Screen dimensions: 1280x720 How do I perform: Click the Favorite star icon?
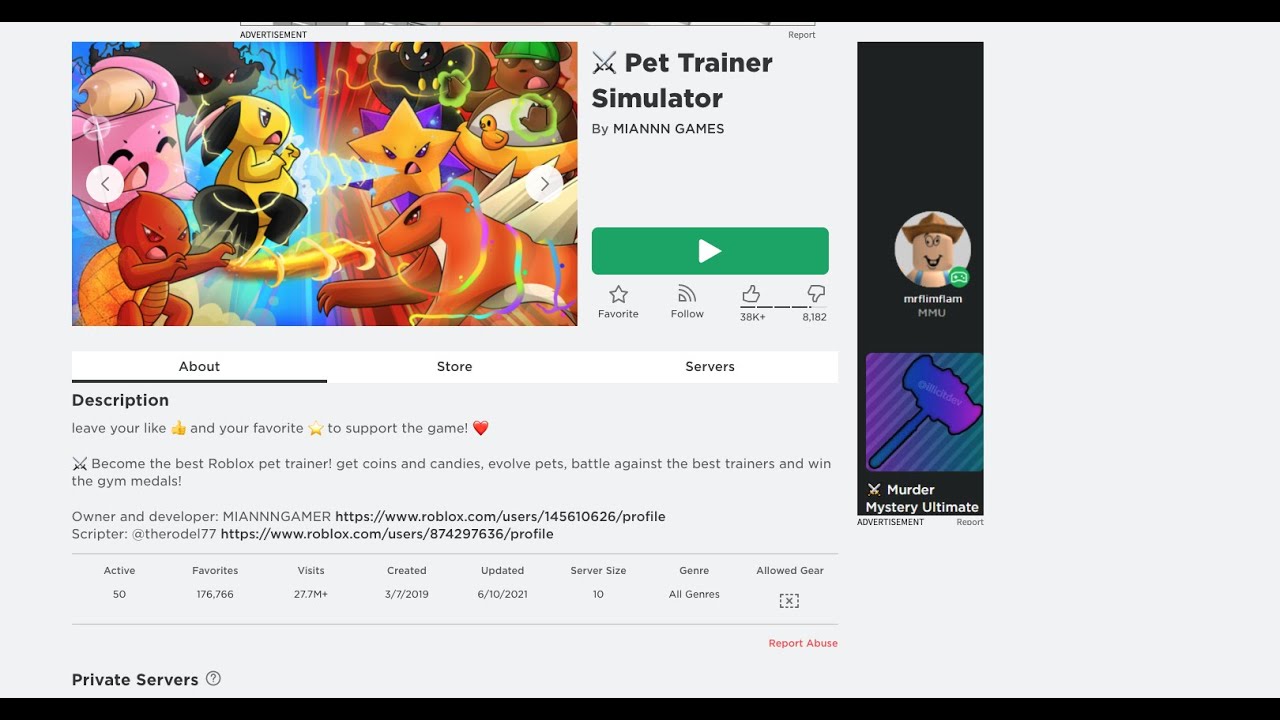click(618, 294)
